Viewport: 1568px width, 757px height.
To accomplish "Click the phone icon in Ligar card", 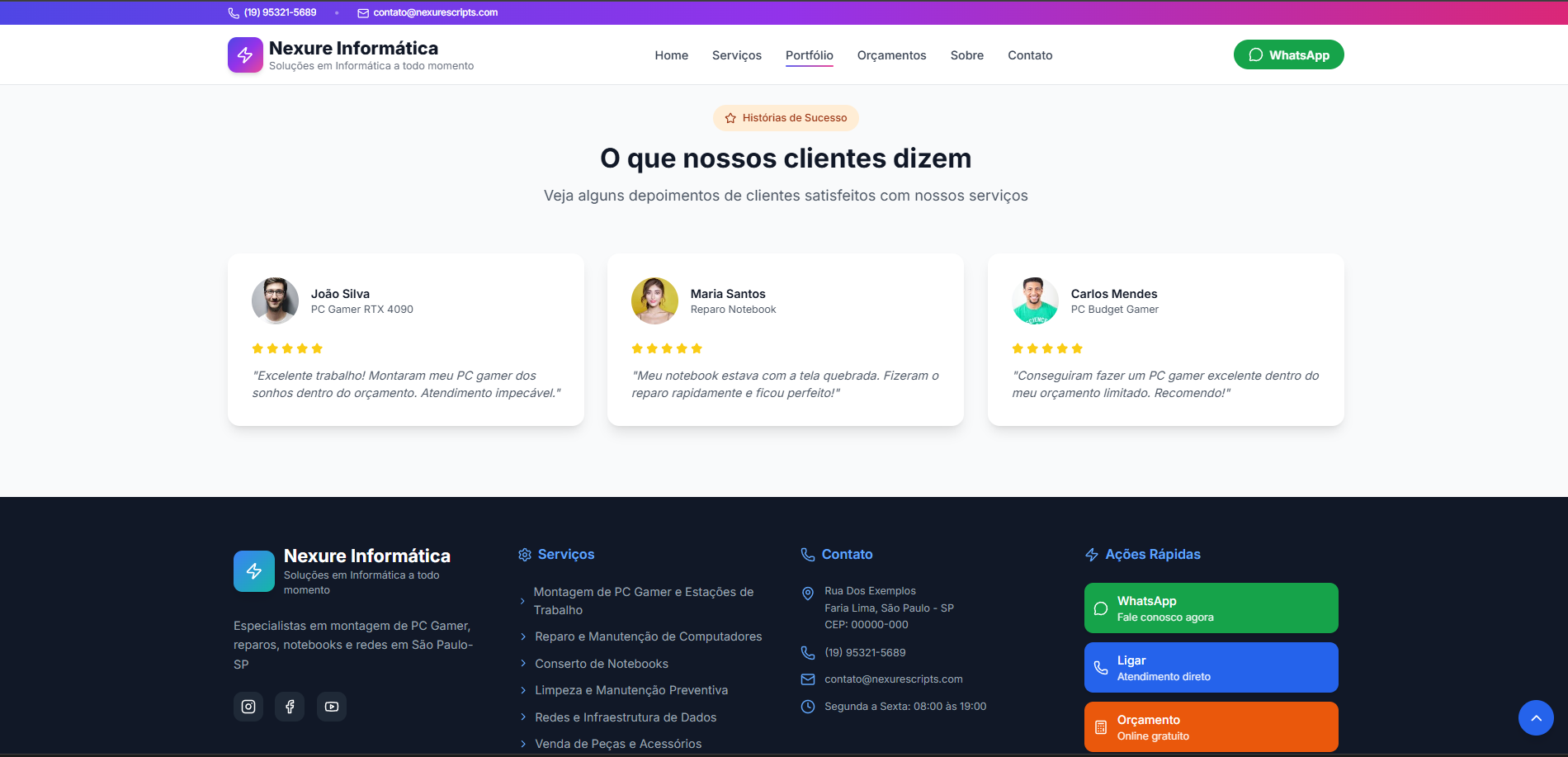I will [x=1101, y=668].
